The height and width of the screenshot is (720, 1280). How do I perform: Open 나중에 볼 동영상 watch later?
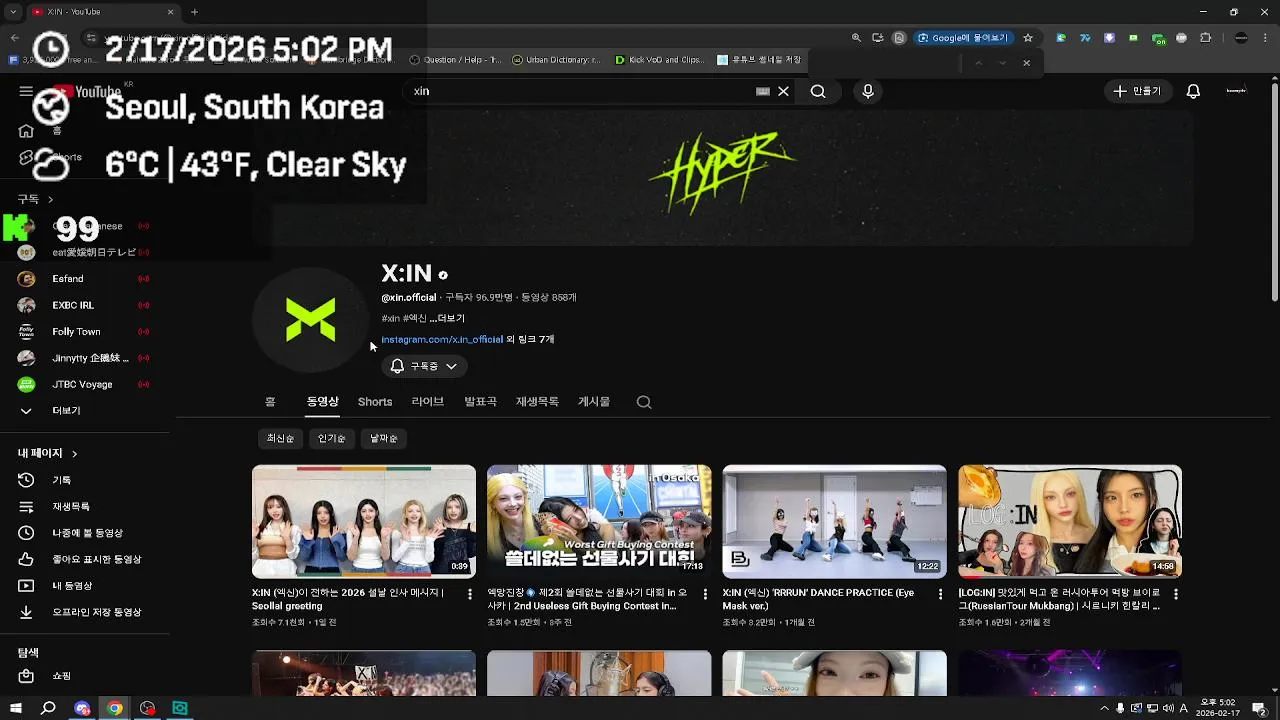pos(85,533)
